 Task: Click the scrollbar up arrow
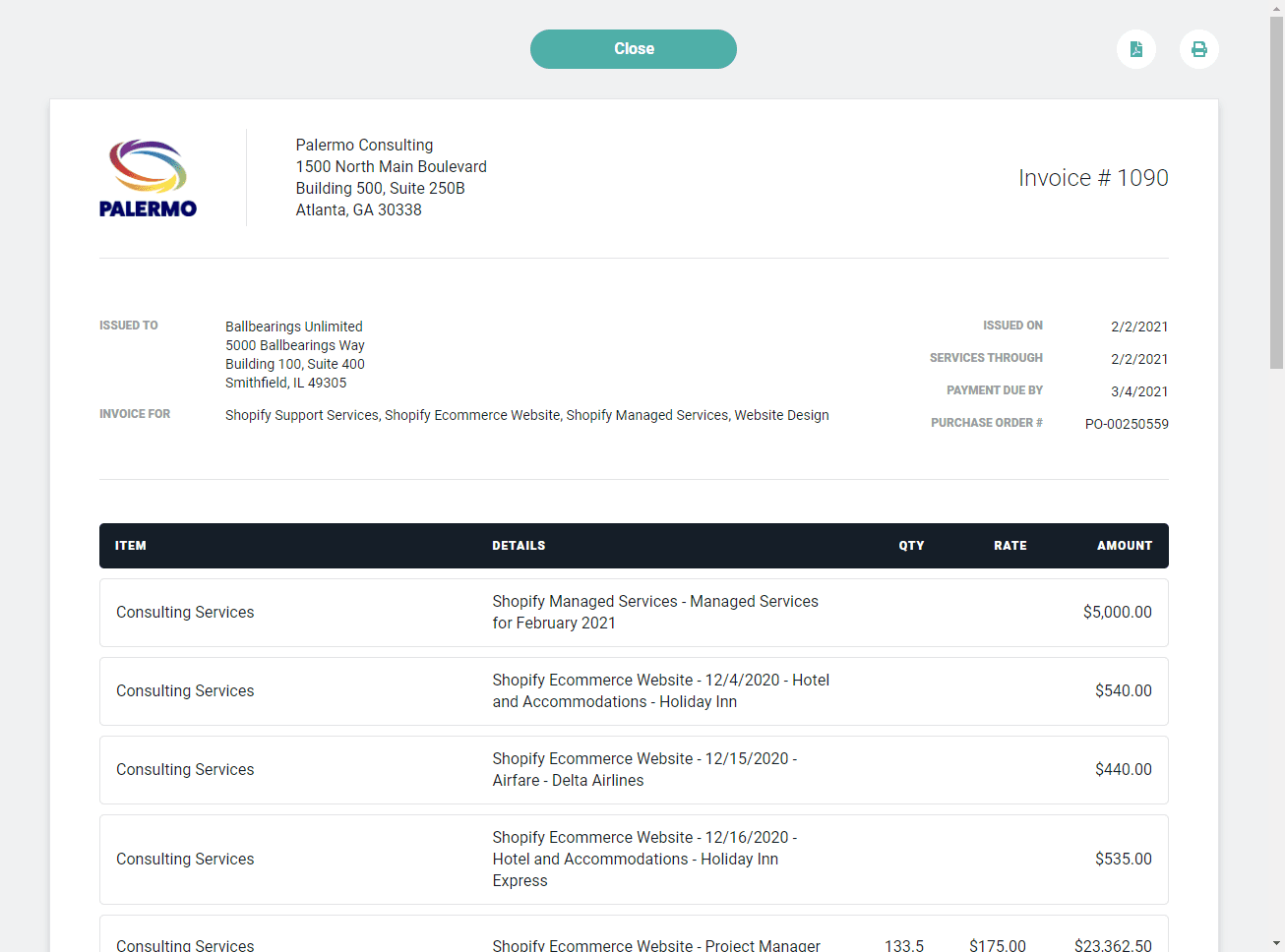(x=1276, y=8)
